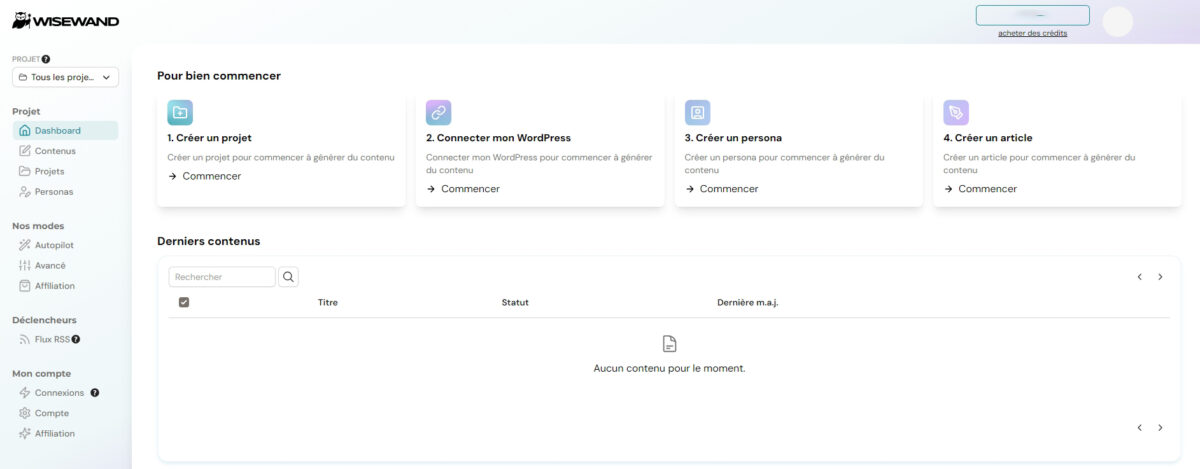The width and height of the screenshot is (1200, 469).
Task: Toggle the select-all checkbox in table header
Action: pyautogui.click(x=184, y=302)
